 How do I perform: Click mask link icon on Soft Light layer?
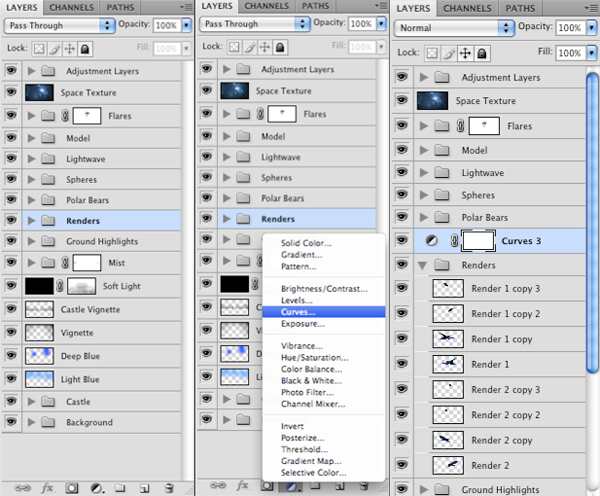pyautogui.click(x=60, y=286)
